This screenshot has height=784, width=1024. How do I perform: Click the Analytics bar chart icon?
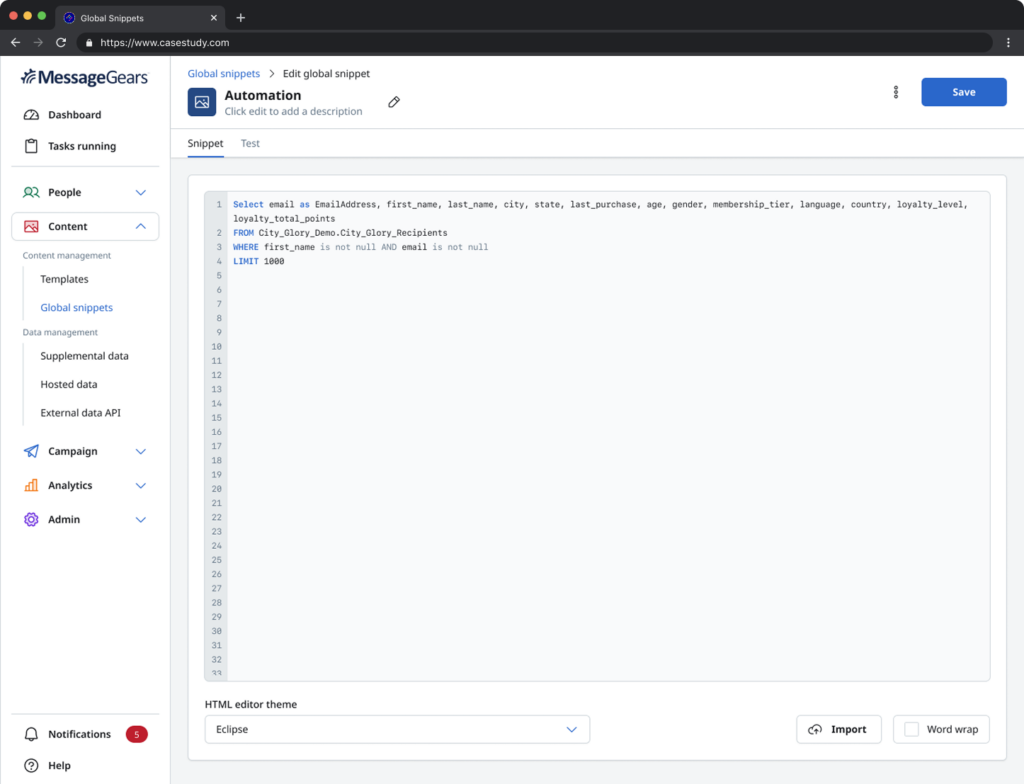coord(31,485)
